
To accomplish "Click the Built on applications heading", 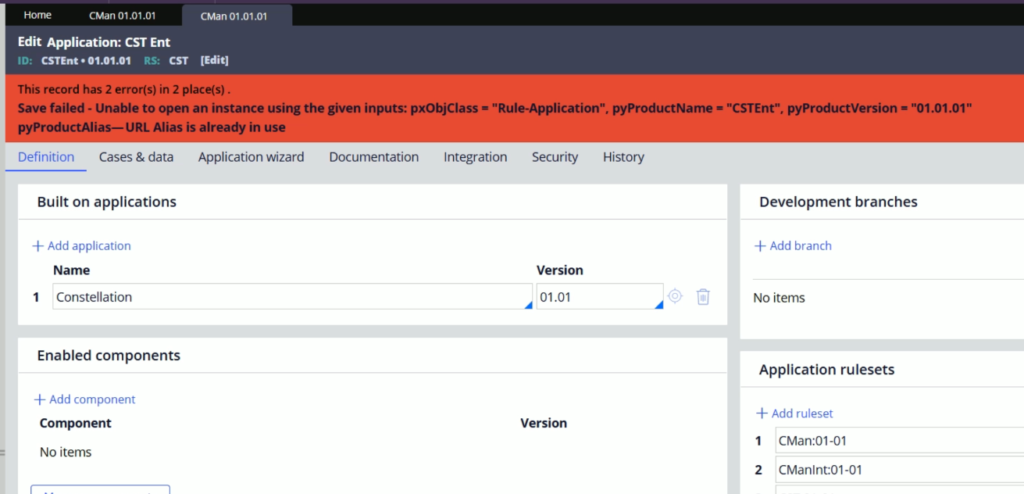I will (106, 202).
